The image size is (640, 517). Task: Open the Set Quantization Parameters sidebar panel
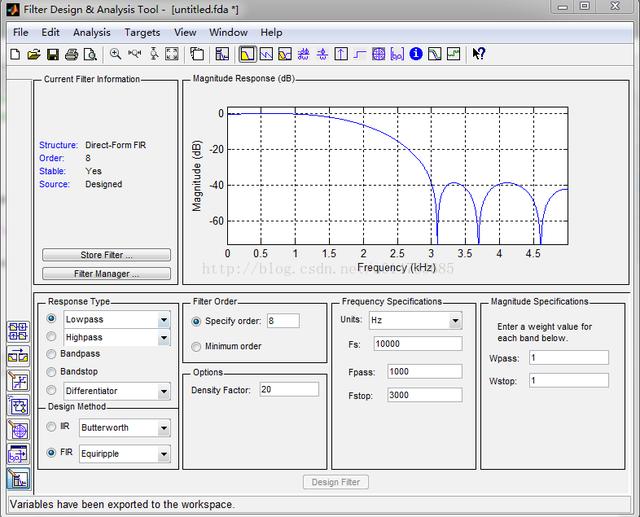point(18,381)
